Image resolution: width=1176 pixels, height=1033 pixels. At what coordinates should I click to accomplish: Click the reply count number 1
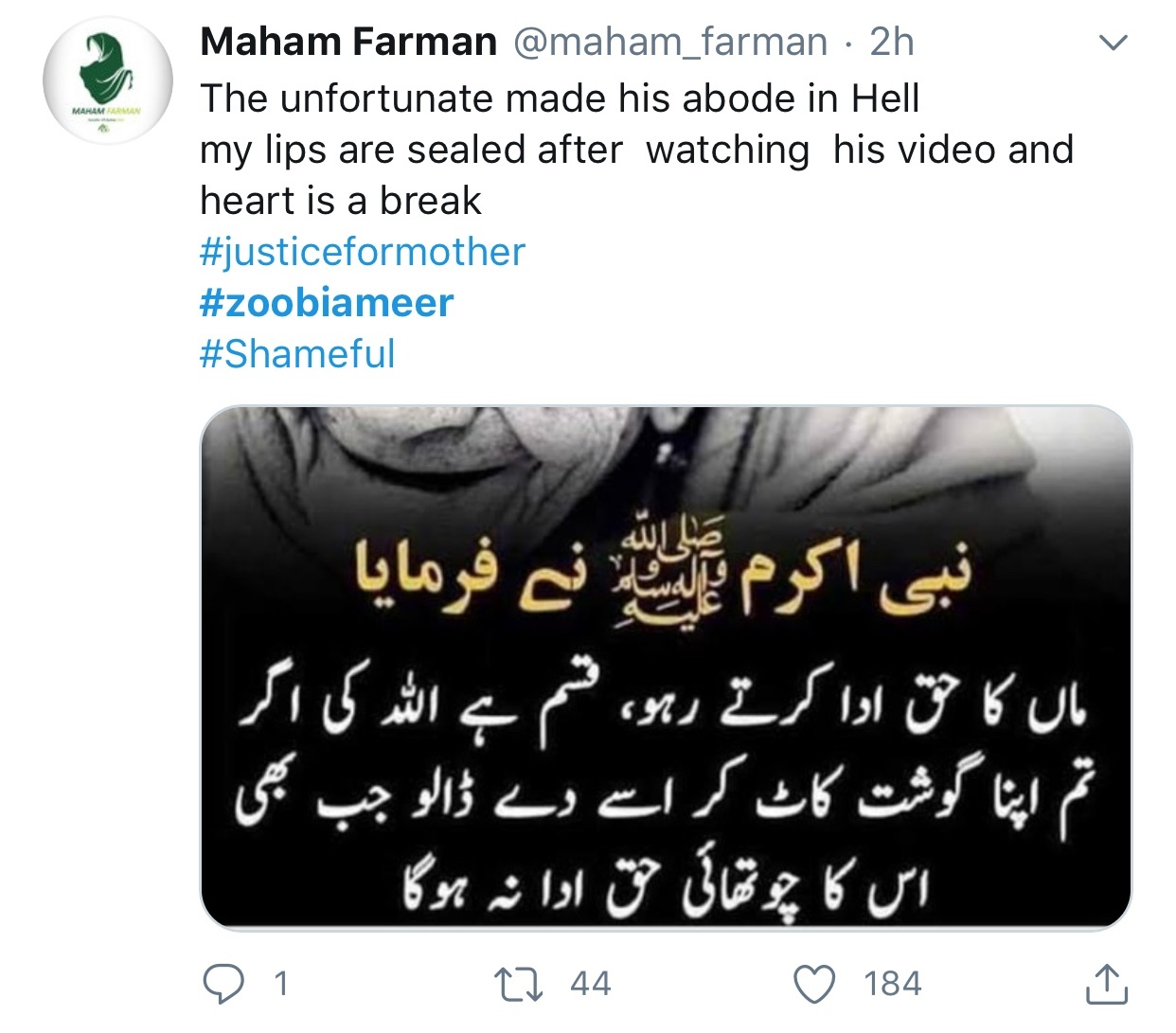point(280,984)
